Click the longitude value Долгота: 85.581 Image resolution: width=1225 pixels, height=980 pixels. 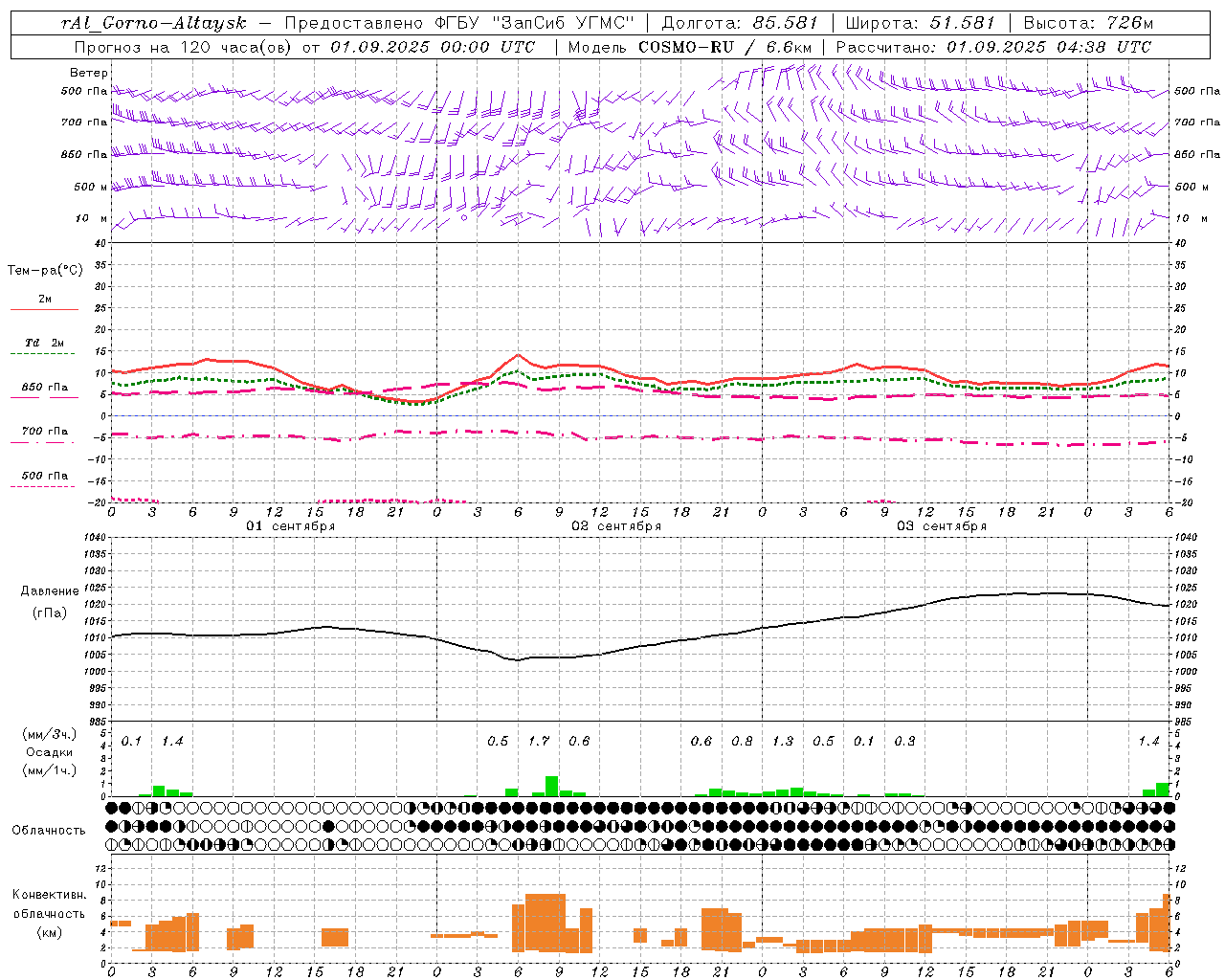(x=740, y=23)
